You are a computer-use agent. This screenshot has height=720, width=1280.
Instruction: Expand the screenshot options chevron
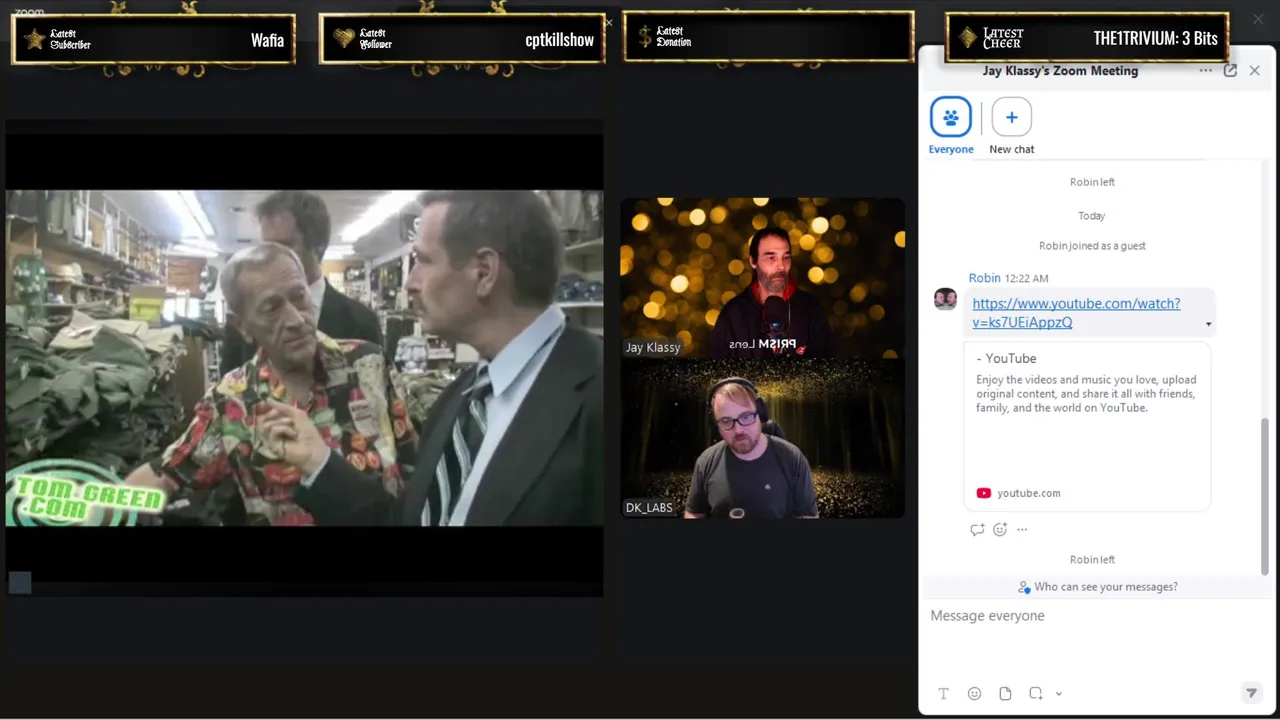[x=1058, y=694]
